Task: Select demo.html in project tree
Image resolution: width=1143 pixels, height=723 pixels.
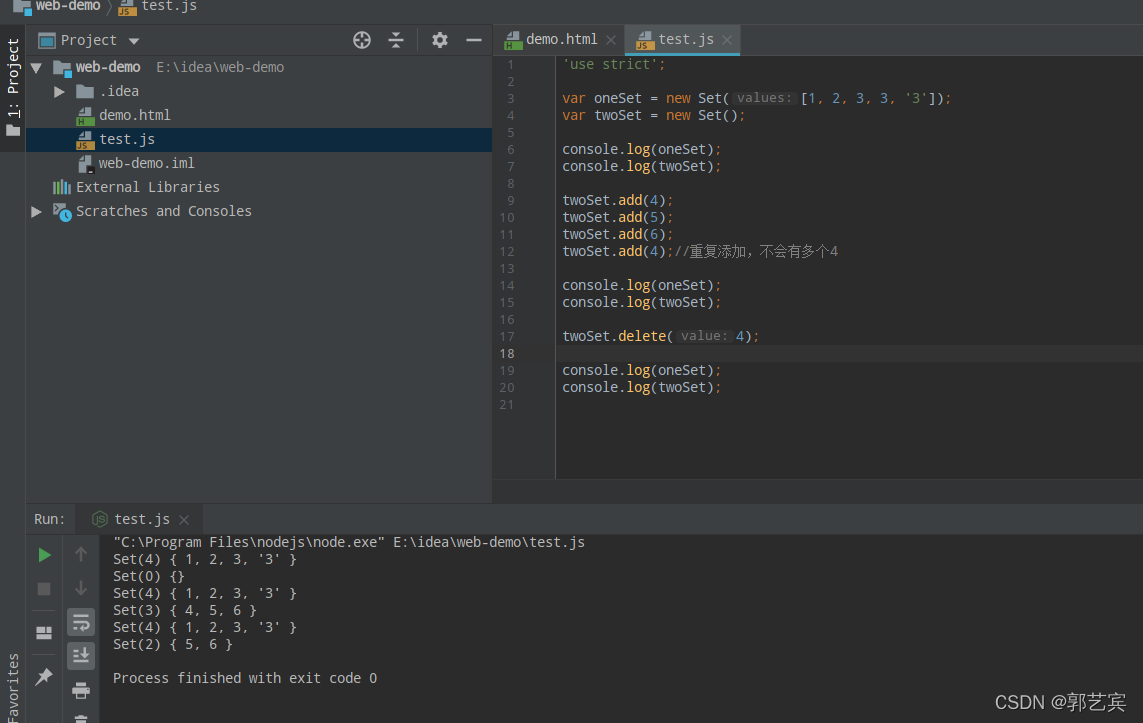Action: [134, 115]
